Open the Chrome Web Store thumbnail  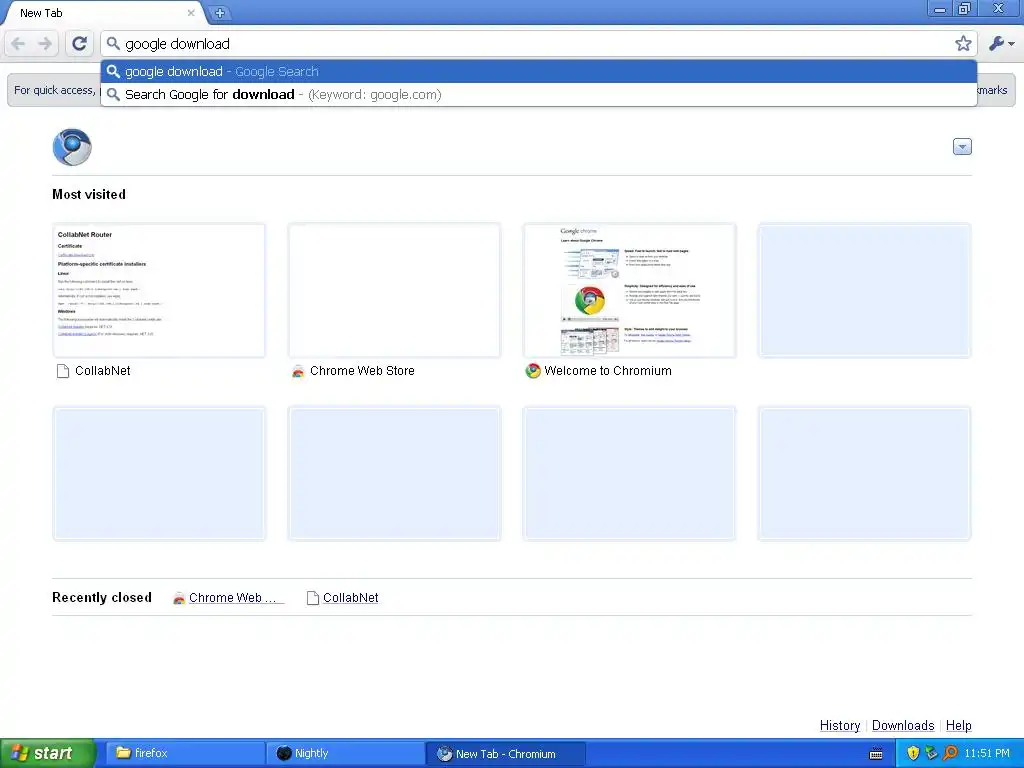coord(394,291)
